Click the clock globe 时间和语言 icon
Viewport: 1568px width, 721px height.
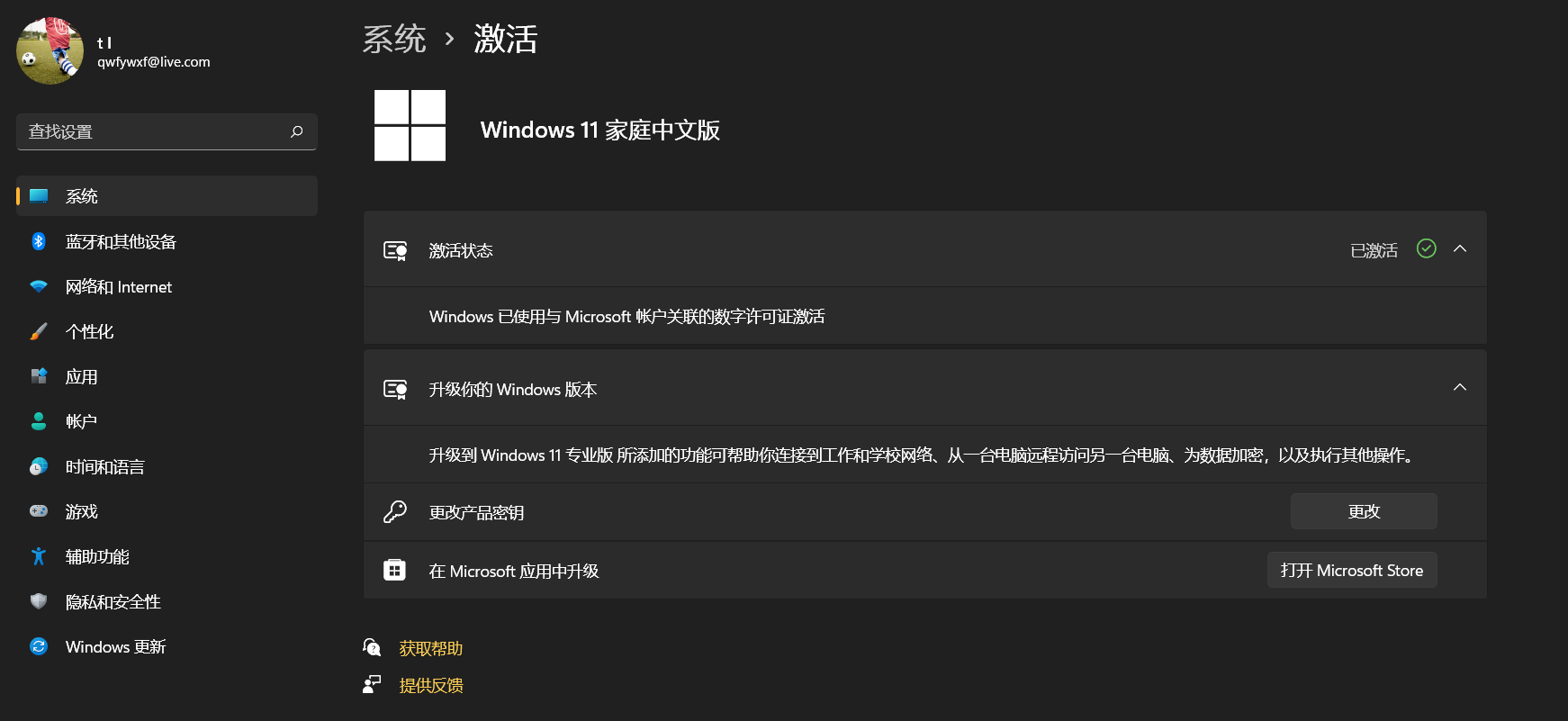pyautogui.click(x=39, y=466)
